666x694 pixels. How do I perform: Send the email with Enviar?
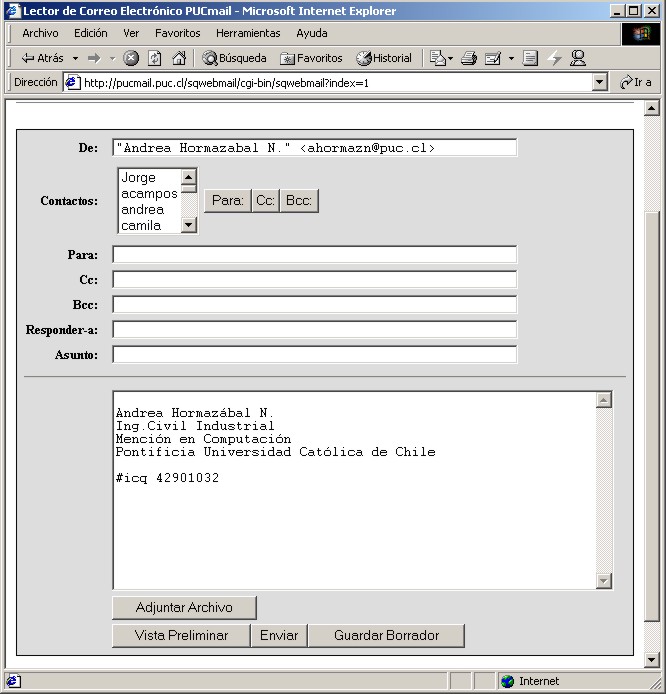(279, 636)
